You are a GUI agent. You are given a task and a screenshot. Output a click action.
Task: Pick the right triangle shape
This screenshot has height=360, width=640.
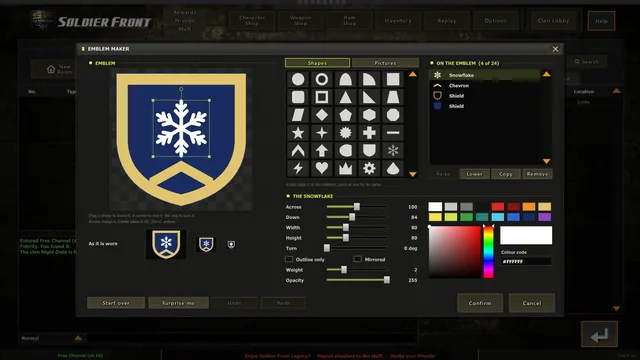369,97
